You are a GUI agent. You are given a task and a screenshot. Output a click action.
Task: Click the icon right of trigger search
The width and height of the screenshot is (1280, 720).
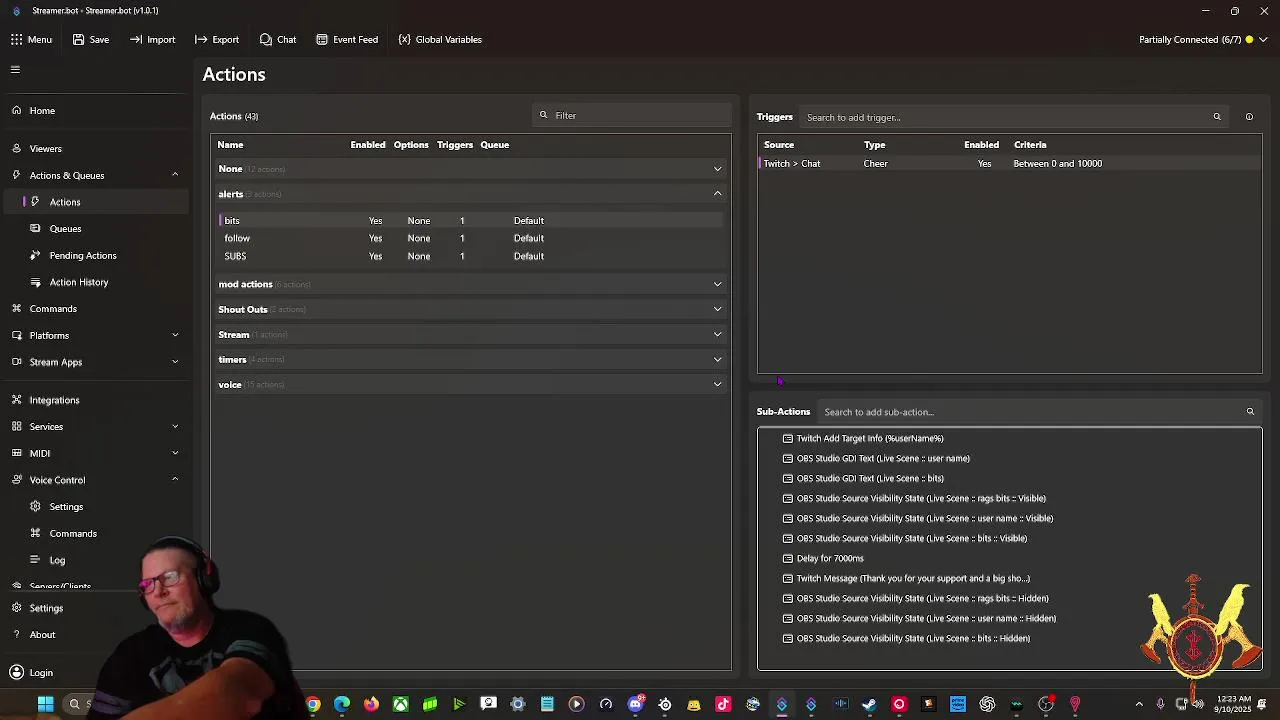[1249, 117]
